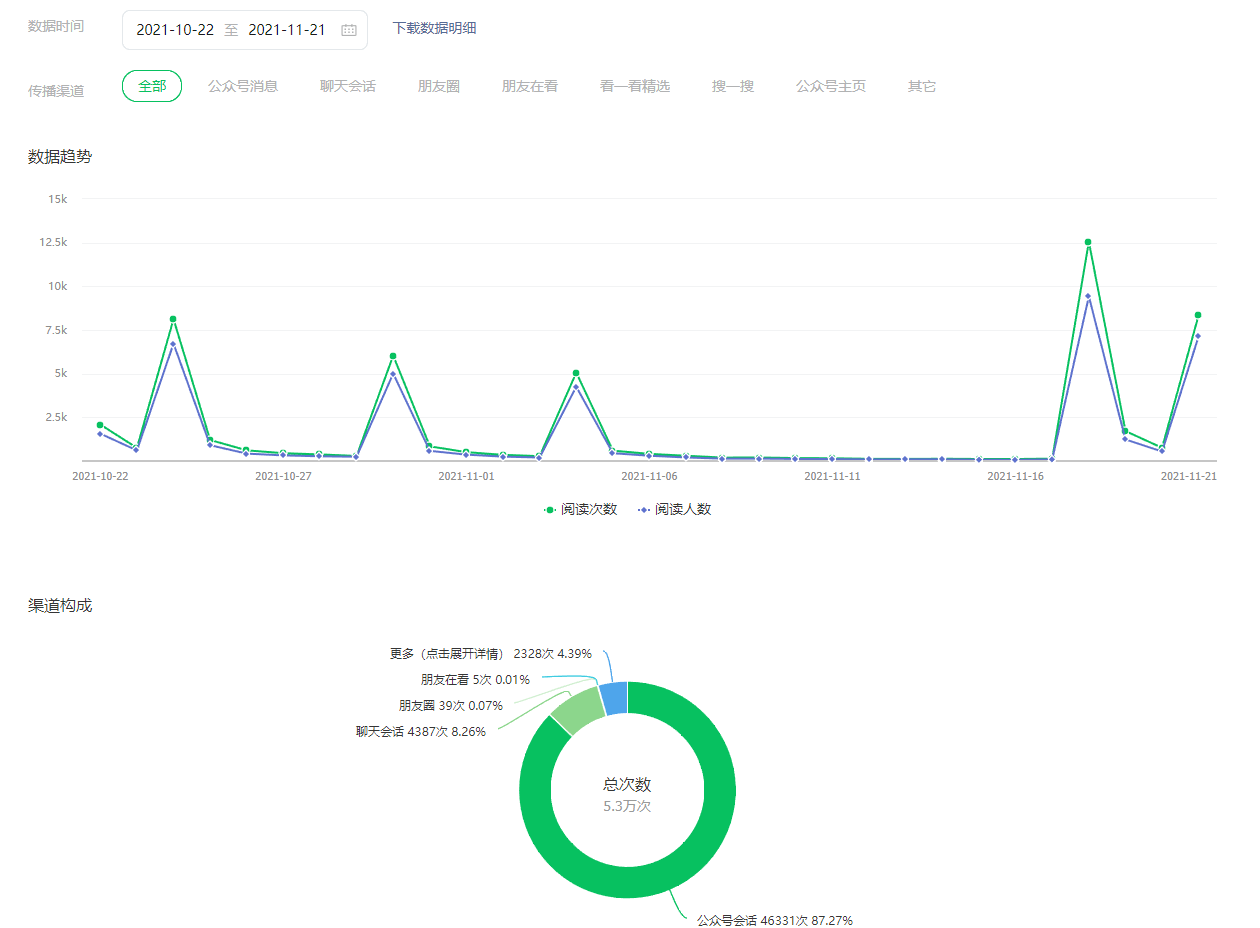Choose 搜一搜 channel filter

(x=733, y=86)
